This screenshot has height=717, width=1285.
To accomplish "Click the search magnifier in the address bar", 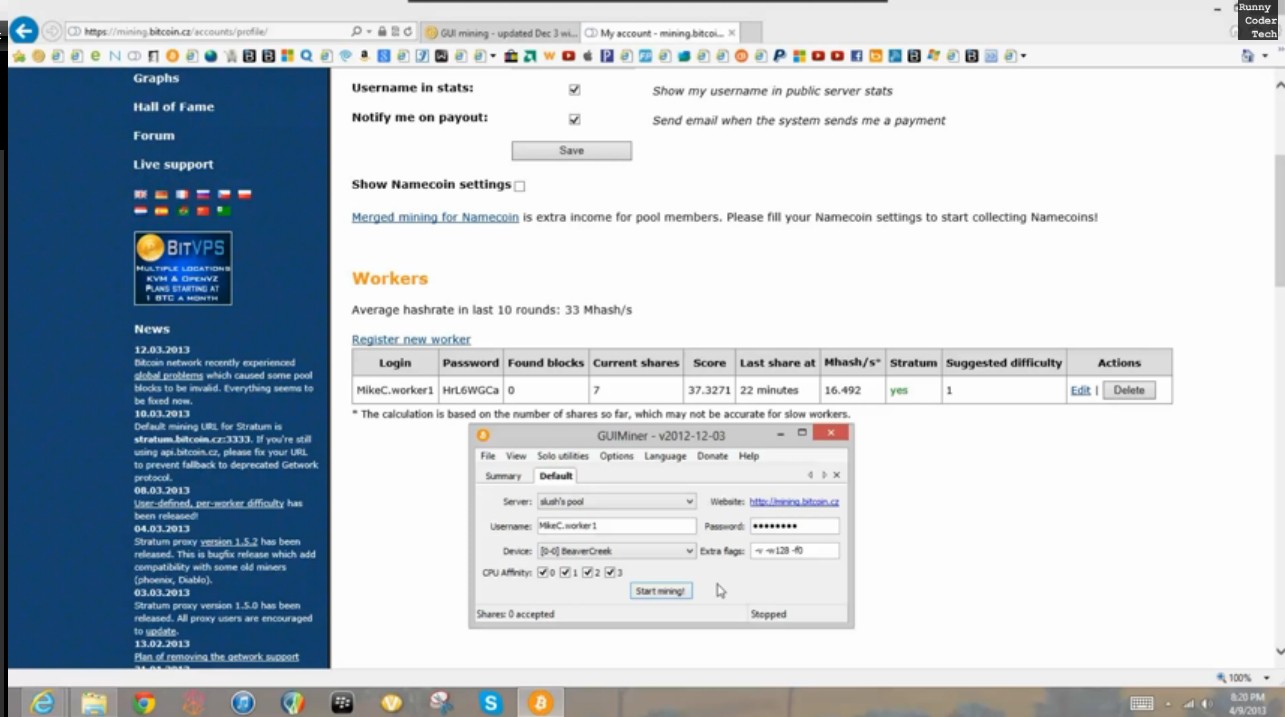I will tap(357, 32).
